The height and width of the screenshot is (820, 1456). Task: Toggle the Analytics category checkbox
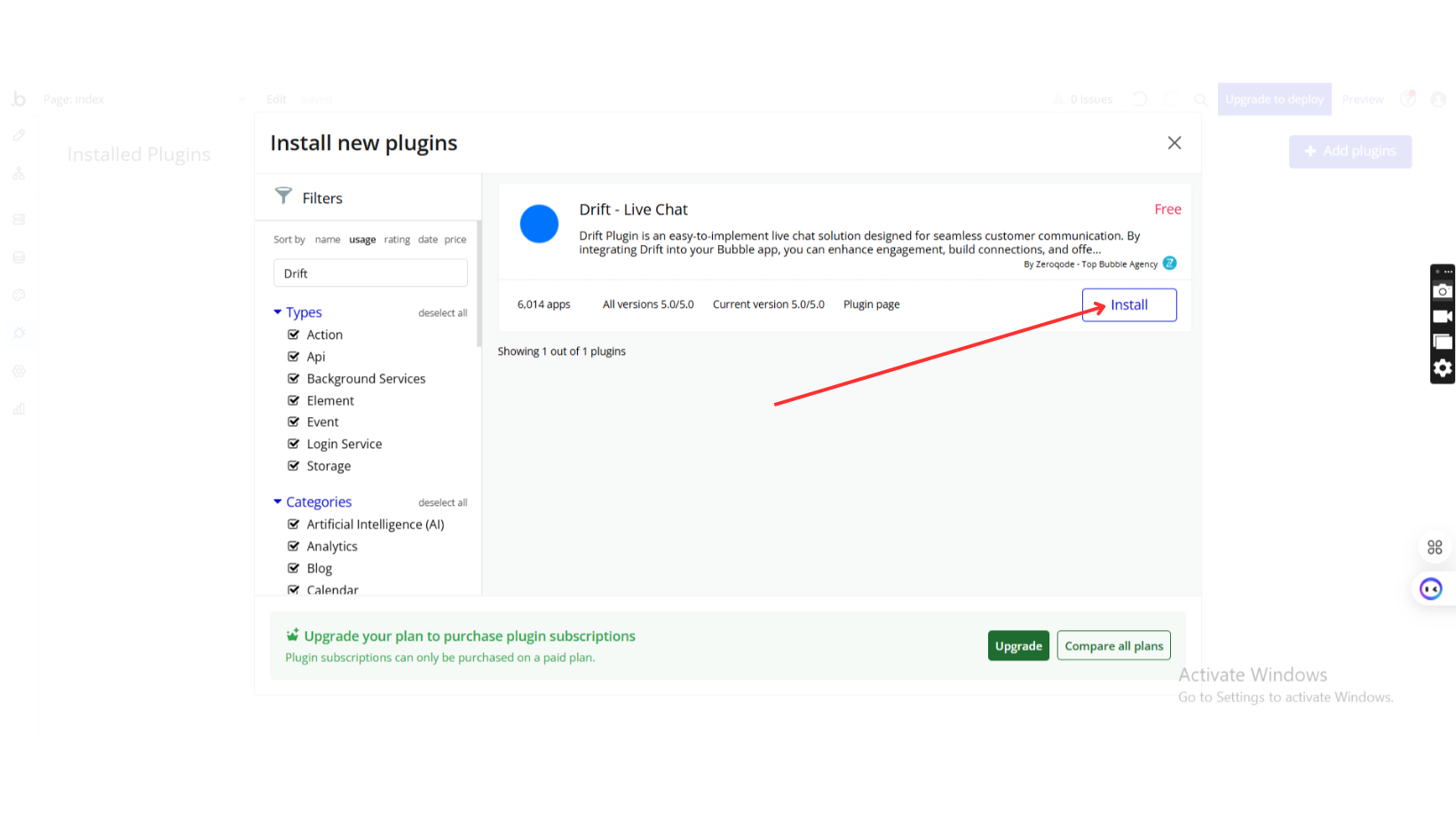294,547
